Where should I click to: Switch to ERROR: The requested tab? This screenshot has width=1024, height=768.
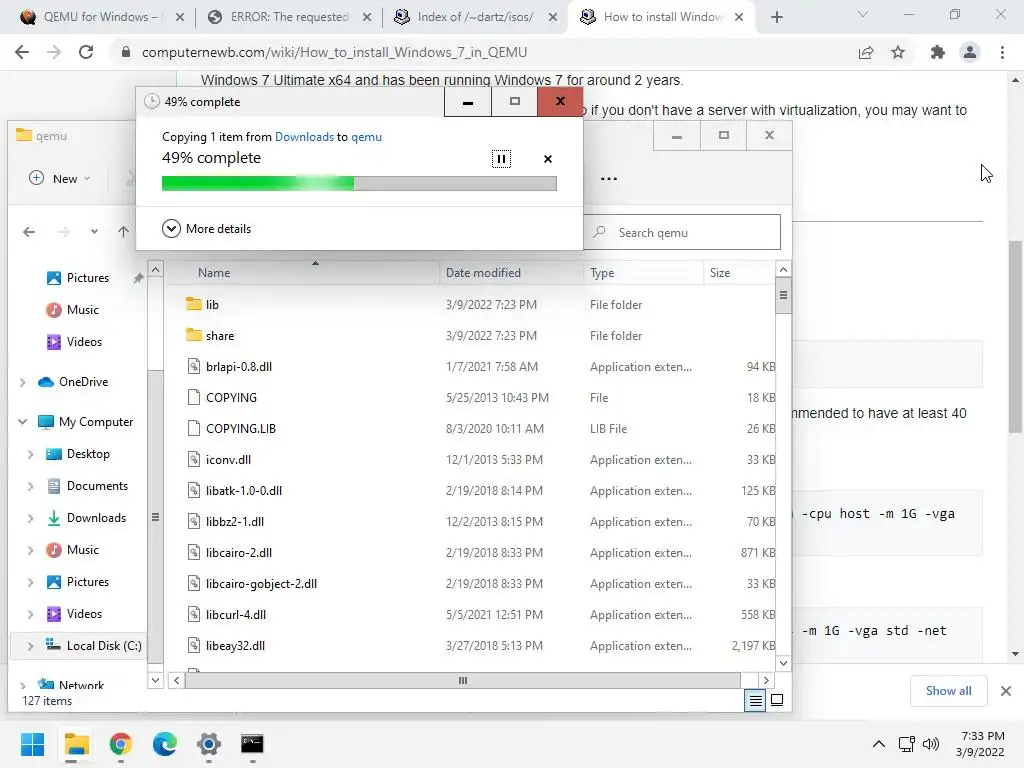[x=290, y=17]
